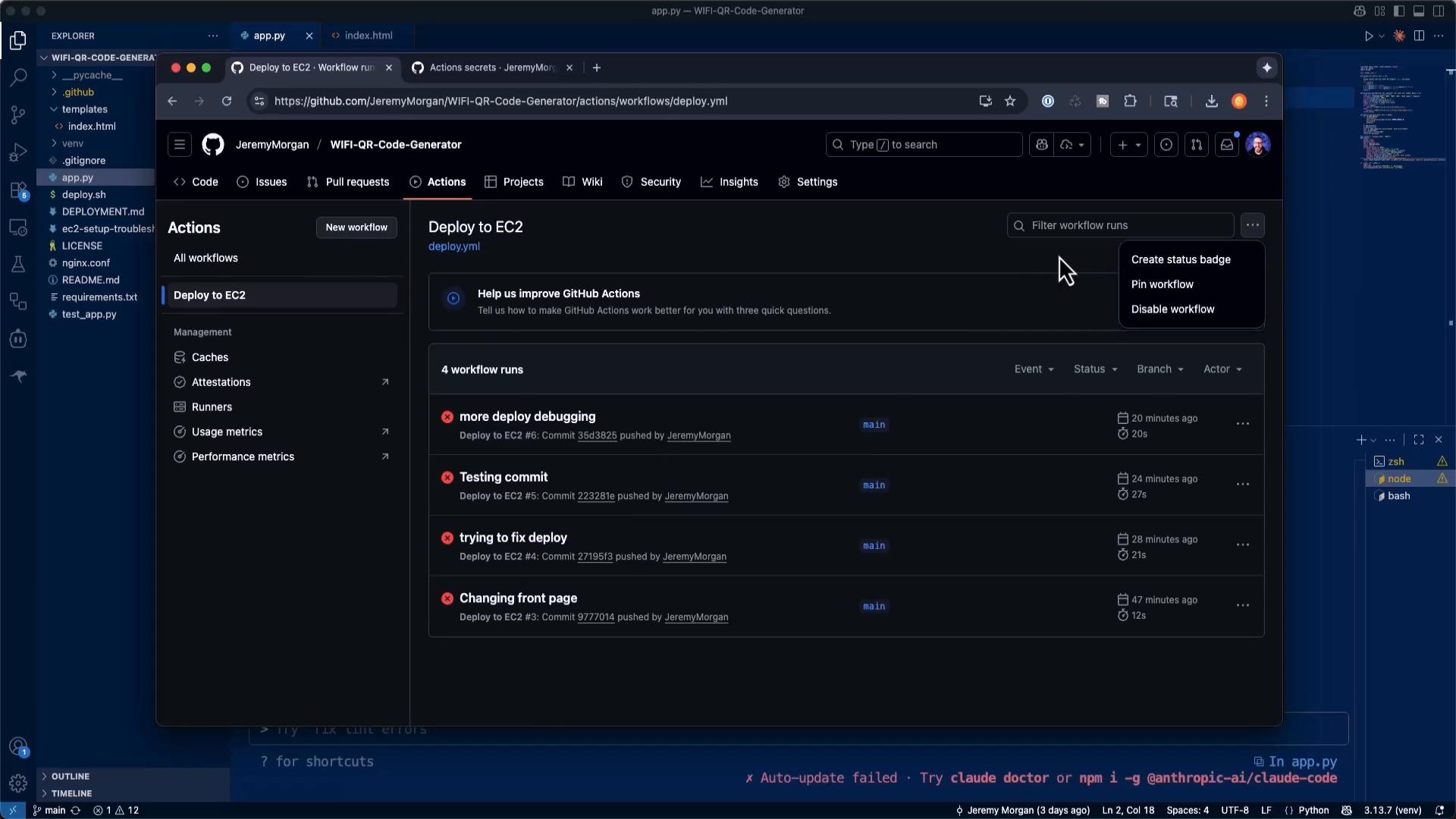Open GitHub hamburger navigation menu

(180, 145)
